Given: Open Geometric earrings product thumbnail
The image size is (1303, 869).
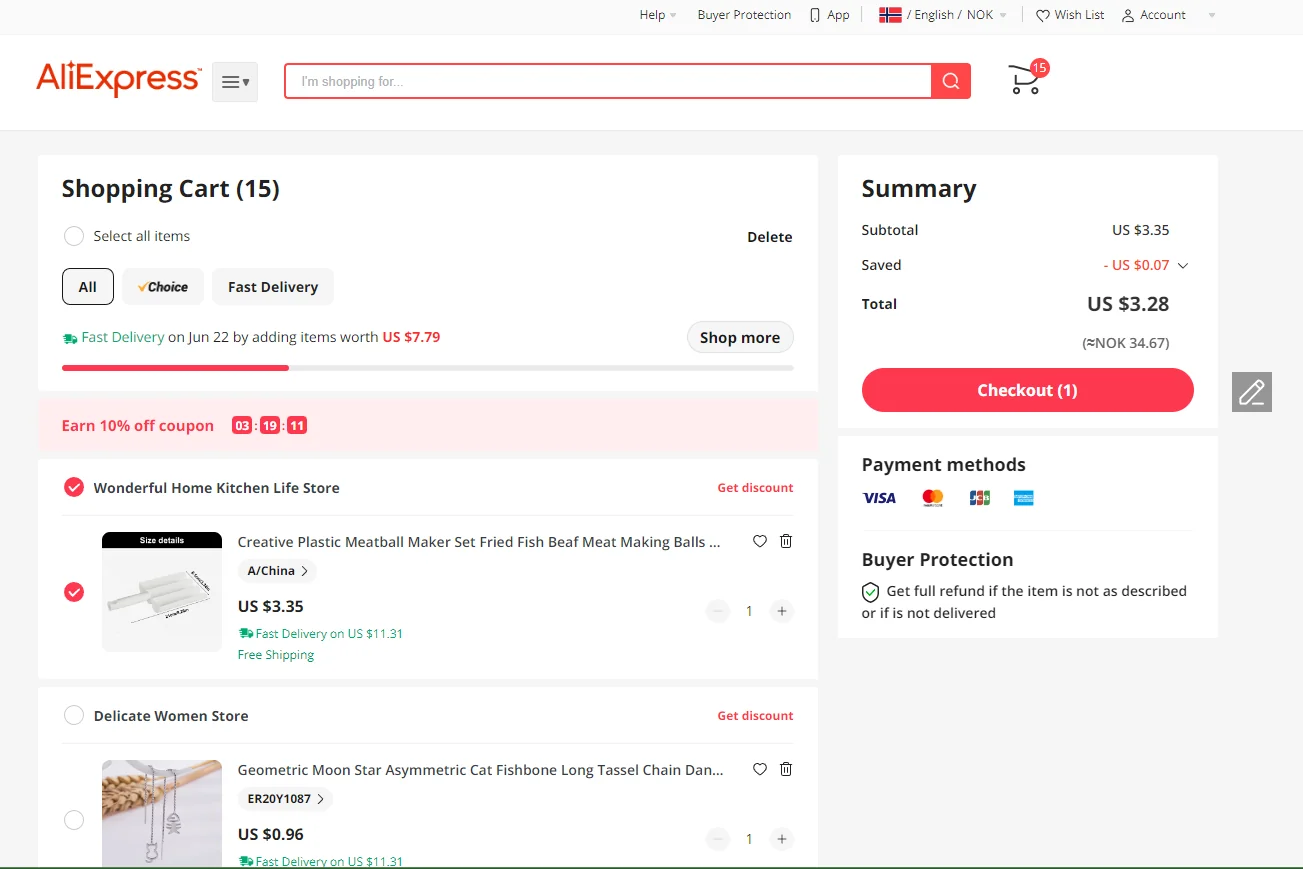Looking at the screenshot, I should (x=162, y=814).
